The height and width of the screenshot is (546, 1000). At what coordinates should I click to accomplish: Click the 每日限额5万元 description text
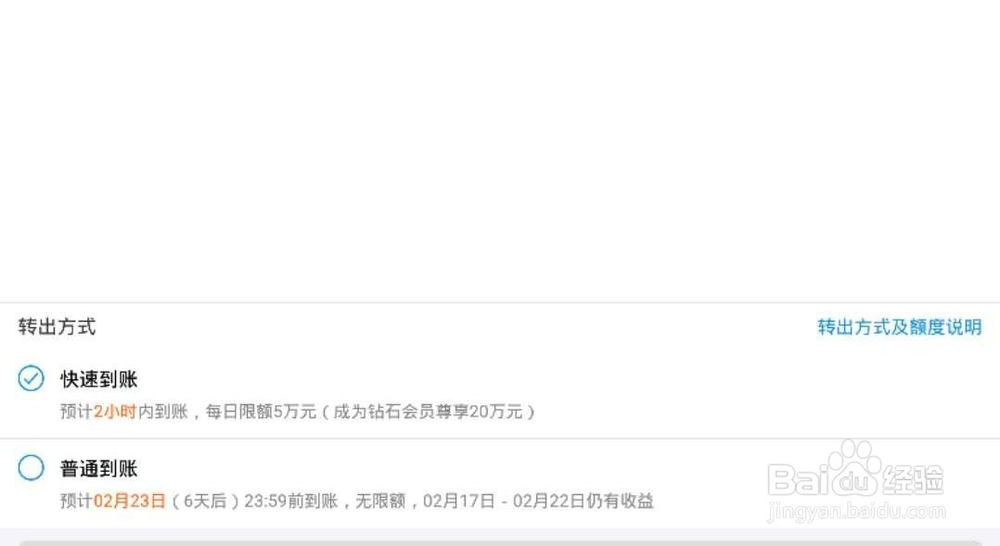pyautogui.click(x=261, y=411)
